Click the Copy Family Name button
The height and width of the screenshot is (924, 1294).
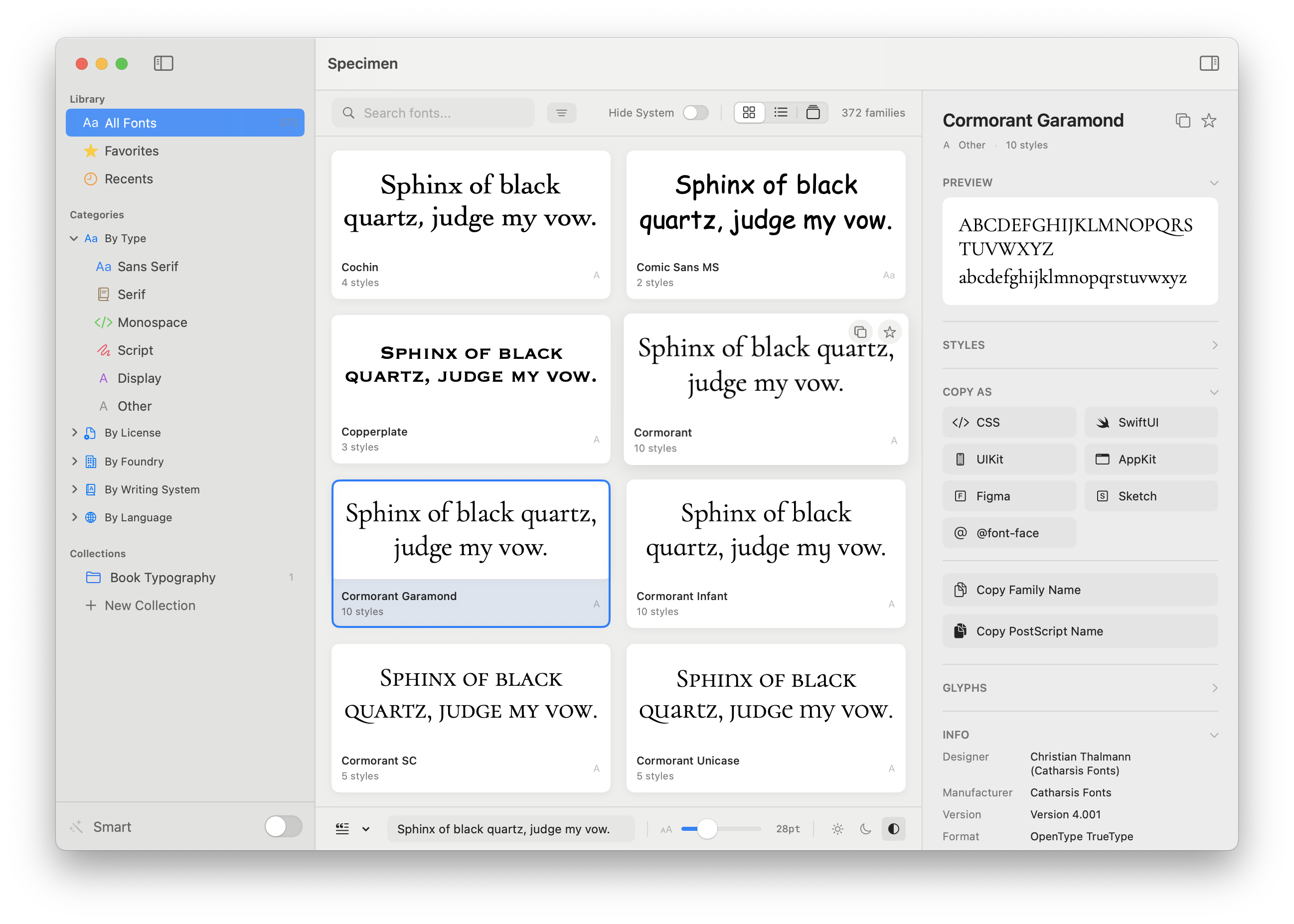point(1079,590)
